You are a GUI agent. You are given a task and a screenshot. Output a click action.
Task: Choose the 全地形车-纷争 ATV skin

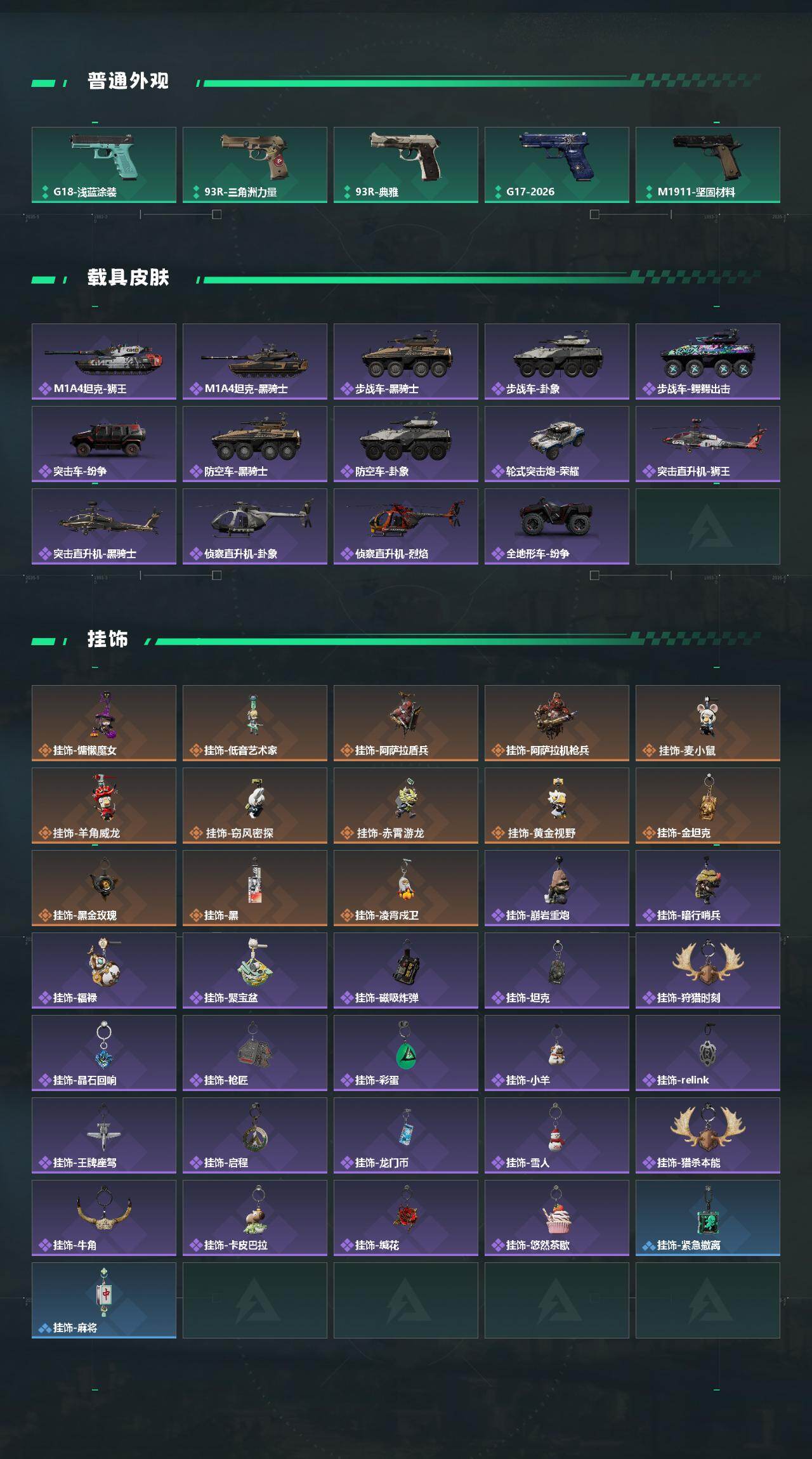coord(557,527)
